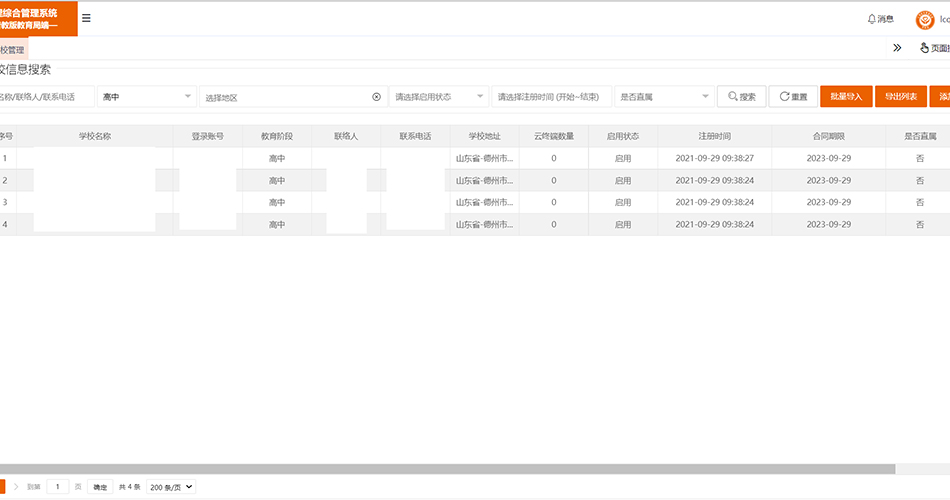Viewport: 950px width, 500px height.
Task: Click the orange user avatar icon
Action: click(925, 19)
